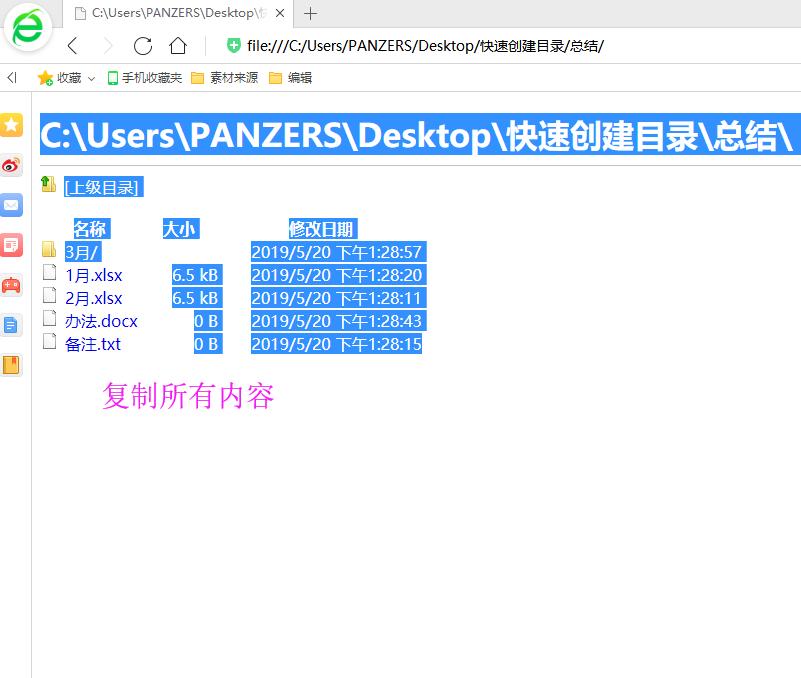Open the mail icon in the sidebar
This screenshot has width=801, height=678.
[12, 205]
